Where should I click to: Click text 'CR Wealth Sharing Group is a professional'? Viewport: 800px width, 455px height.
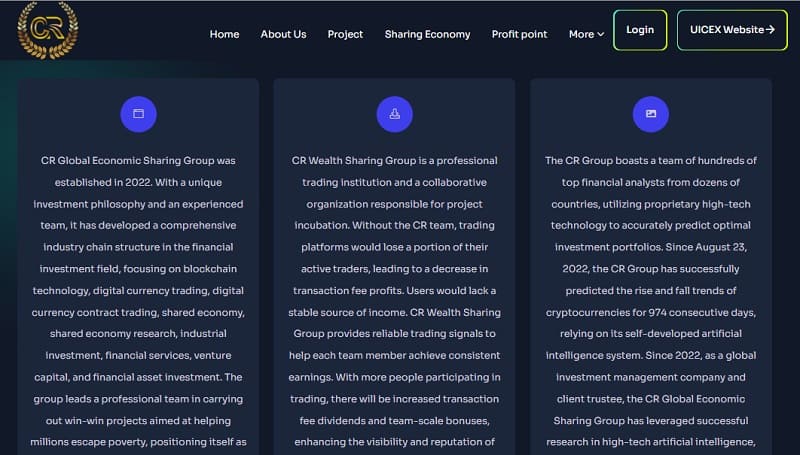click(394, 161)
